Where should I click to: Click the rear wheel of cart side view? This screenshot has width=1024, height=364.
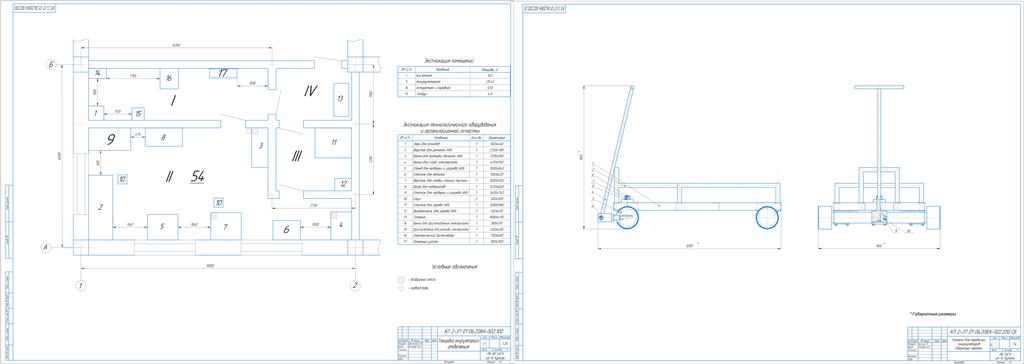tap(768, 217)
